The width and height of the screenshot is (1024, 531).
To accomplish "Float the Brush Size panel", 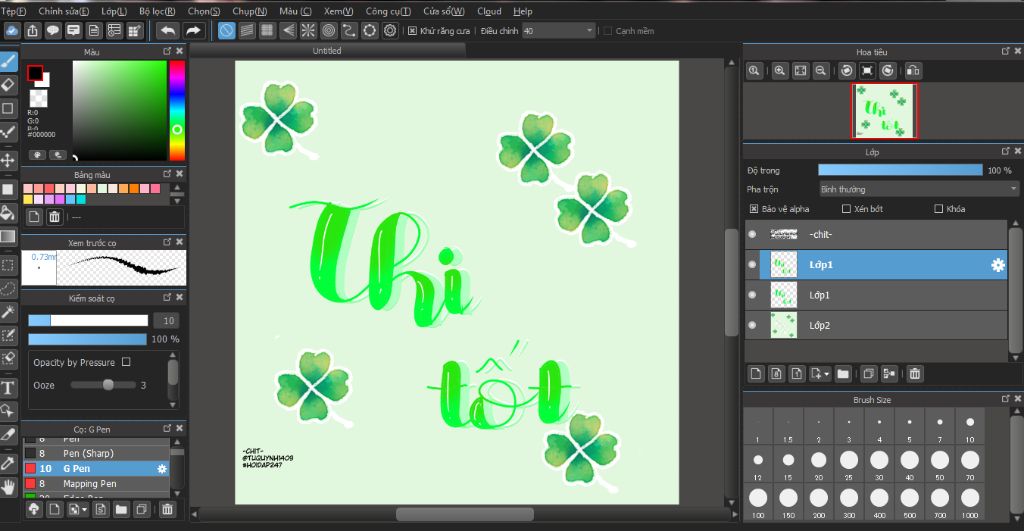I will point(1005,398).
